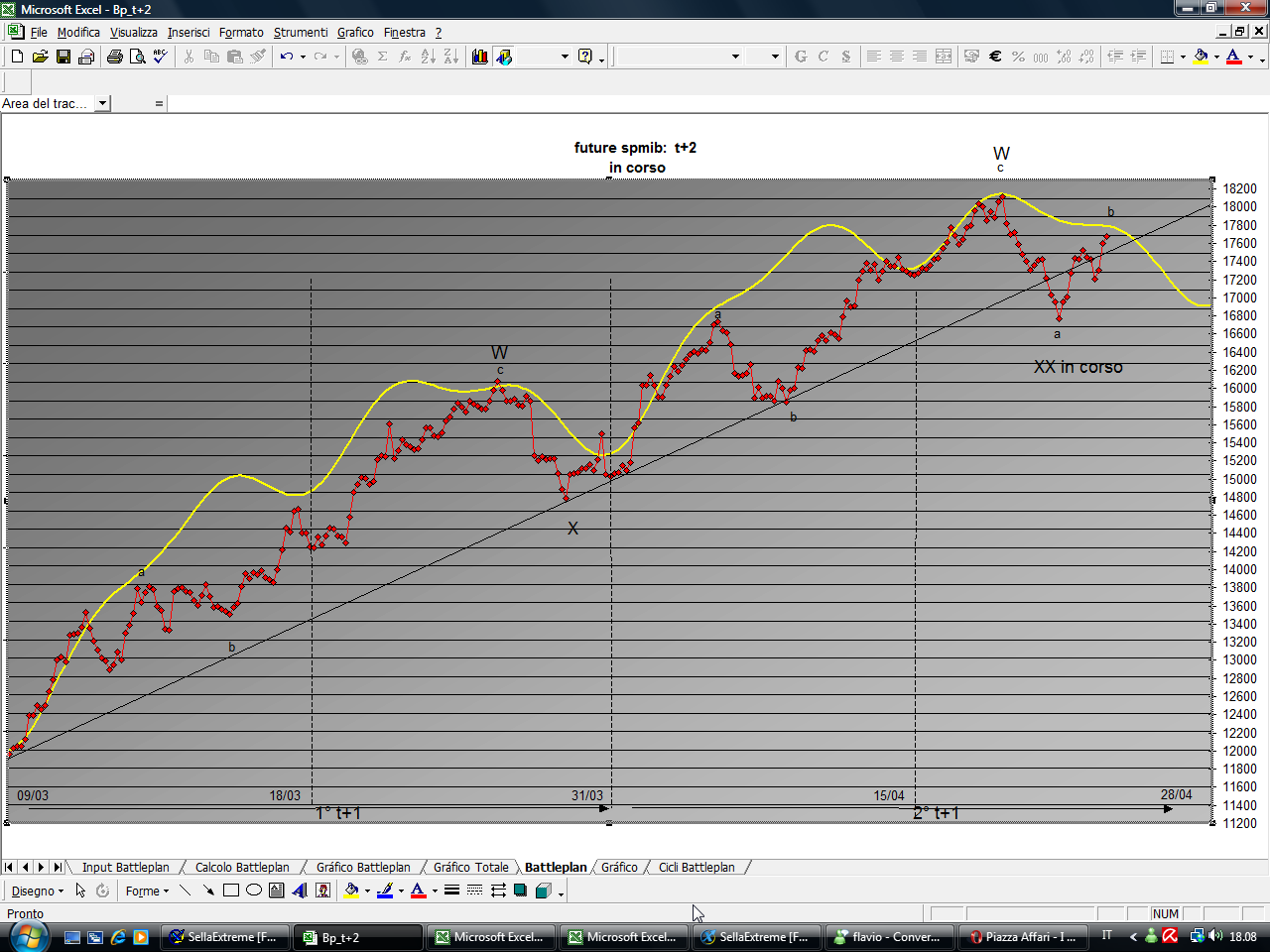Click the center alignment icon
Viewport: 1270px width, 952px height.
click(896, 57)
